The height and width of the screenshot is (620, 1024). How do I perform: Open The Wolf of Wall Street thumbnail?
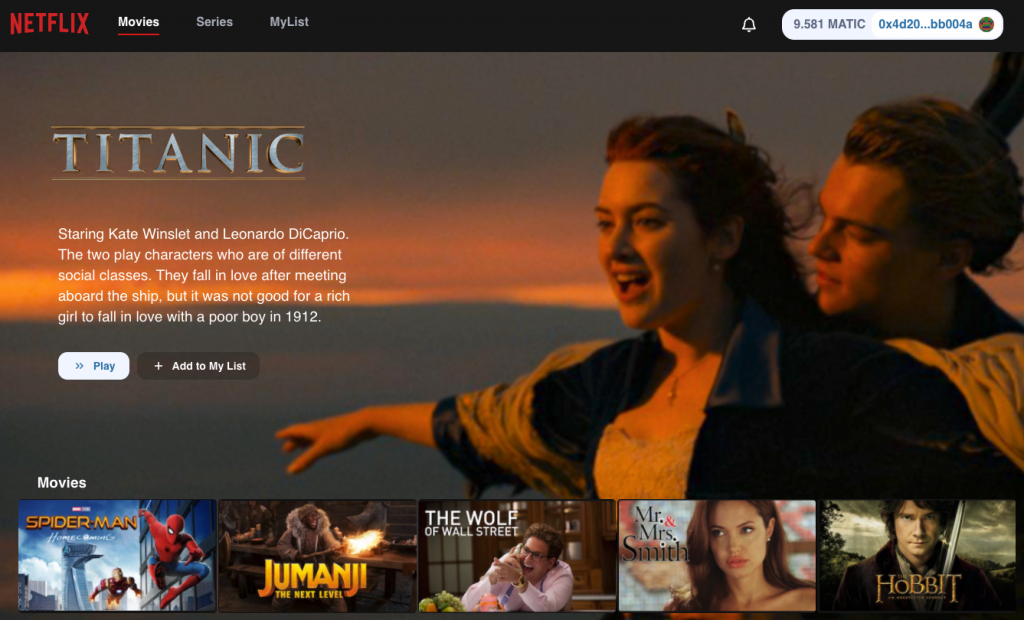click(517, 555)
